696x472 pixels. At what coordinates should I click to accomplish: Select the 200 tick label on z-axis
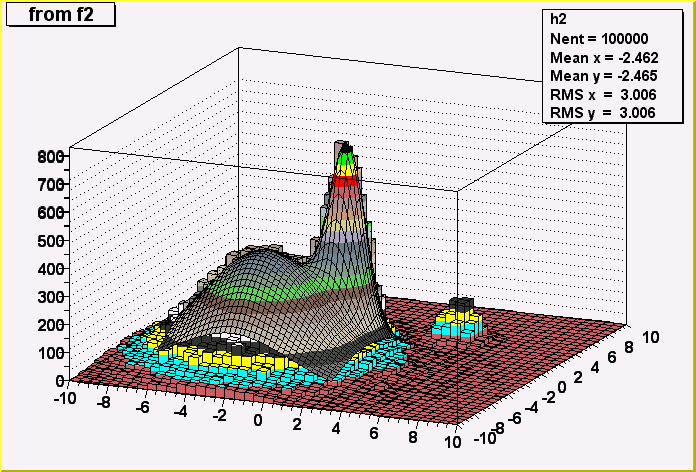click(x=52, y=324)
